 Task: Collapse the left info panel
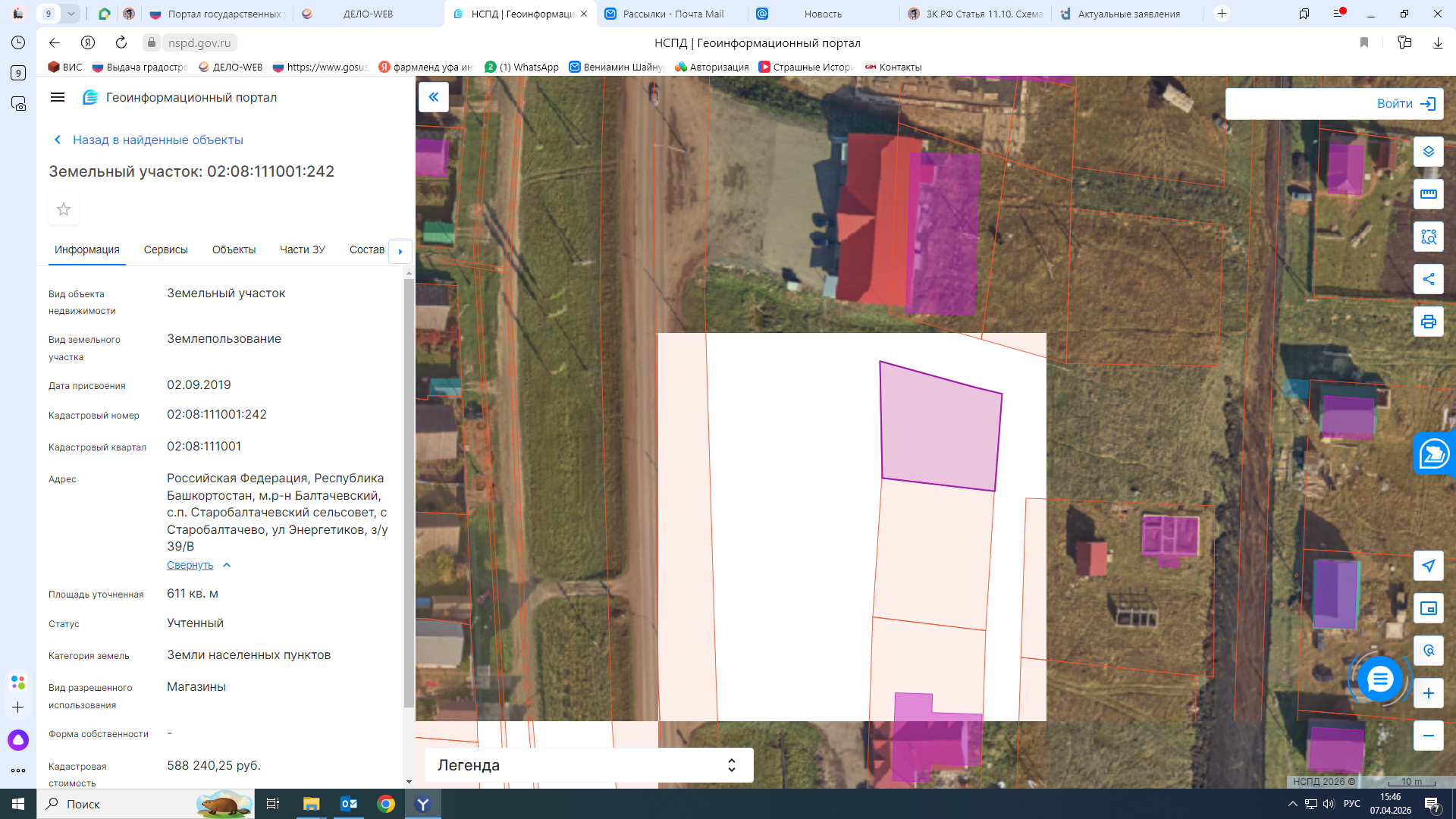pyautogui.click(x=434, y=97)
